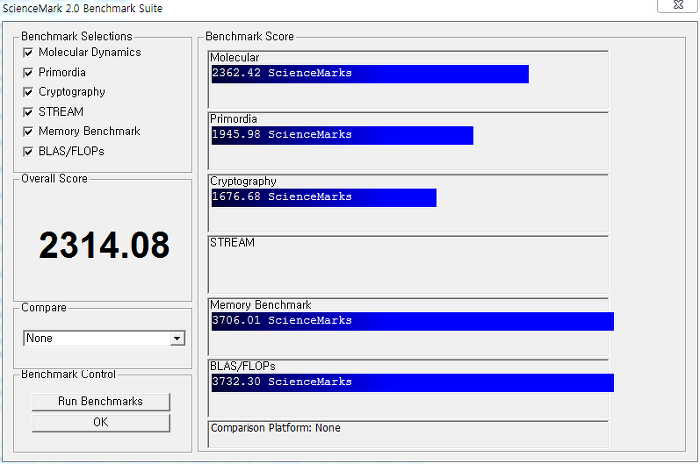Click the overall score 2314.08
The height and width of the screenshot is (464, 700).
point(104,245)
